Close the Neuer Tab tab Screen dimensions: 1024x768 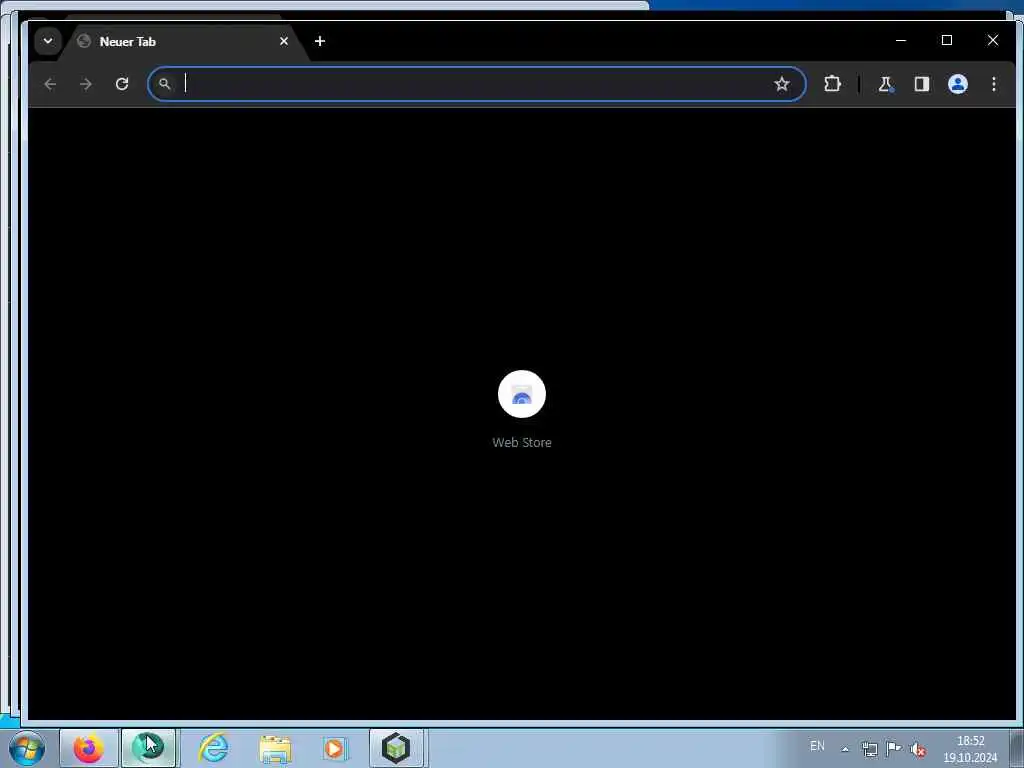click(x=284, y=41)
